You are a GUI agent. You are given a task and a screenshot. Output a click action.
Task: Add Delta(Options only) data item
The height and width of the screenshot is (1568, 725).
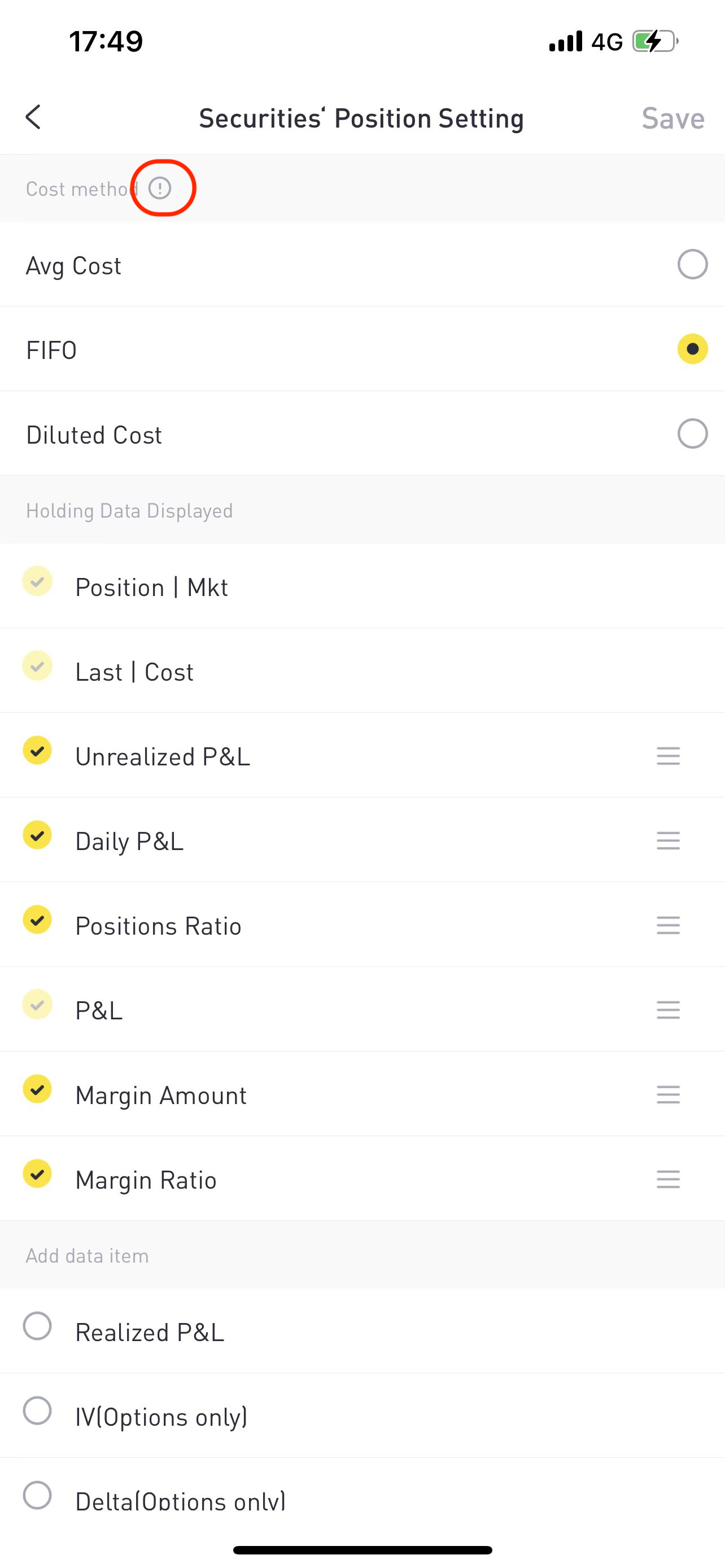[x=37, y=1495]
